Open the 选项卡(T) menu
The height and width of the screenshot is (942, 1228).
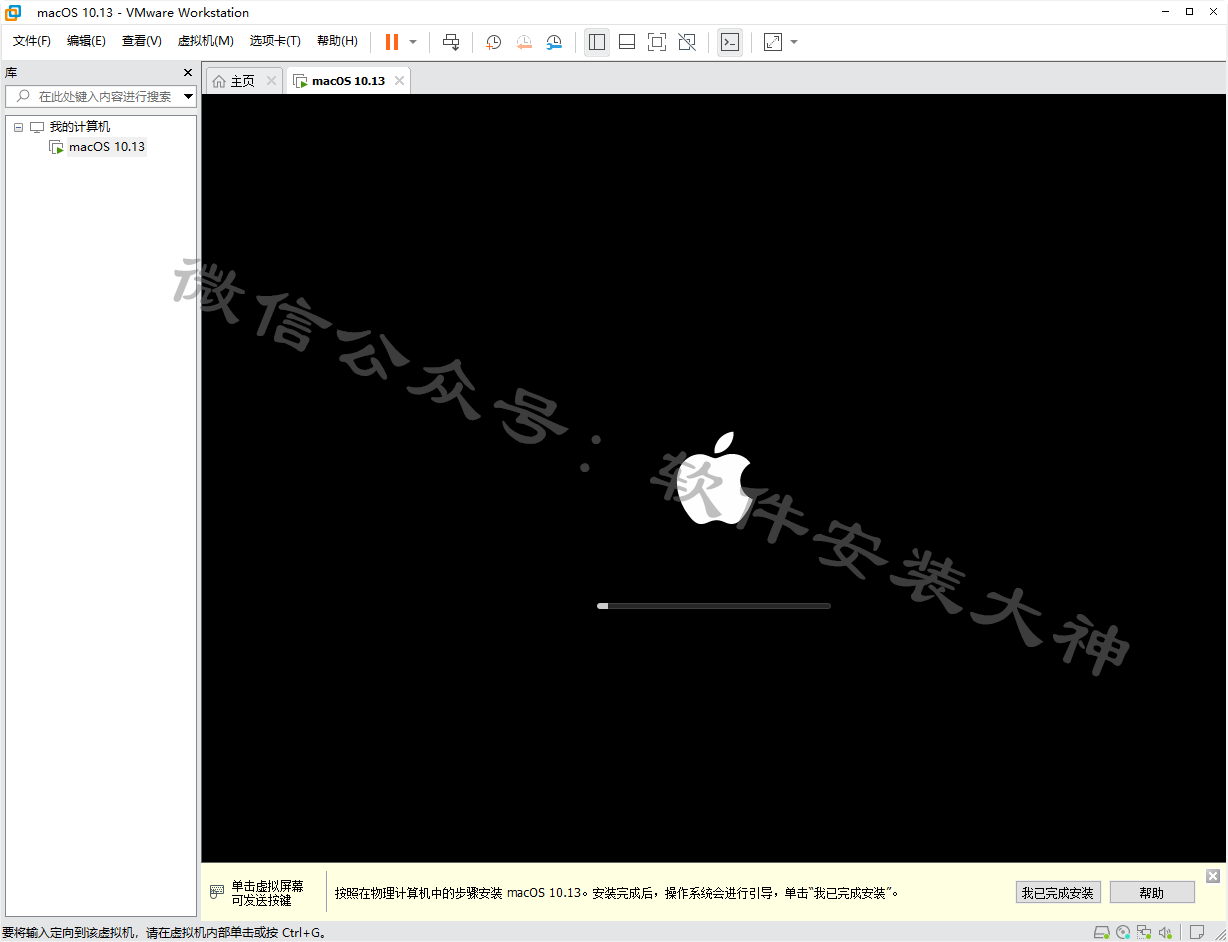click(x=275, y=41)
